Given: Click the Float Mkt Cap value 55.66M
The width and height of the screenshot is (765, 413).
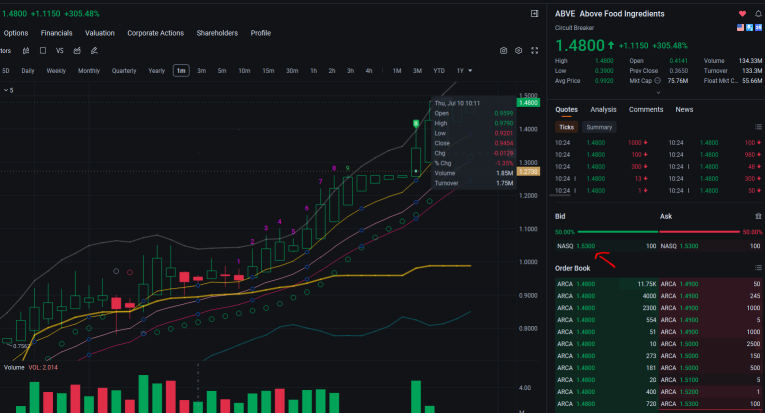Looking at the screenshot, I should click(x=752, y=80).
